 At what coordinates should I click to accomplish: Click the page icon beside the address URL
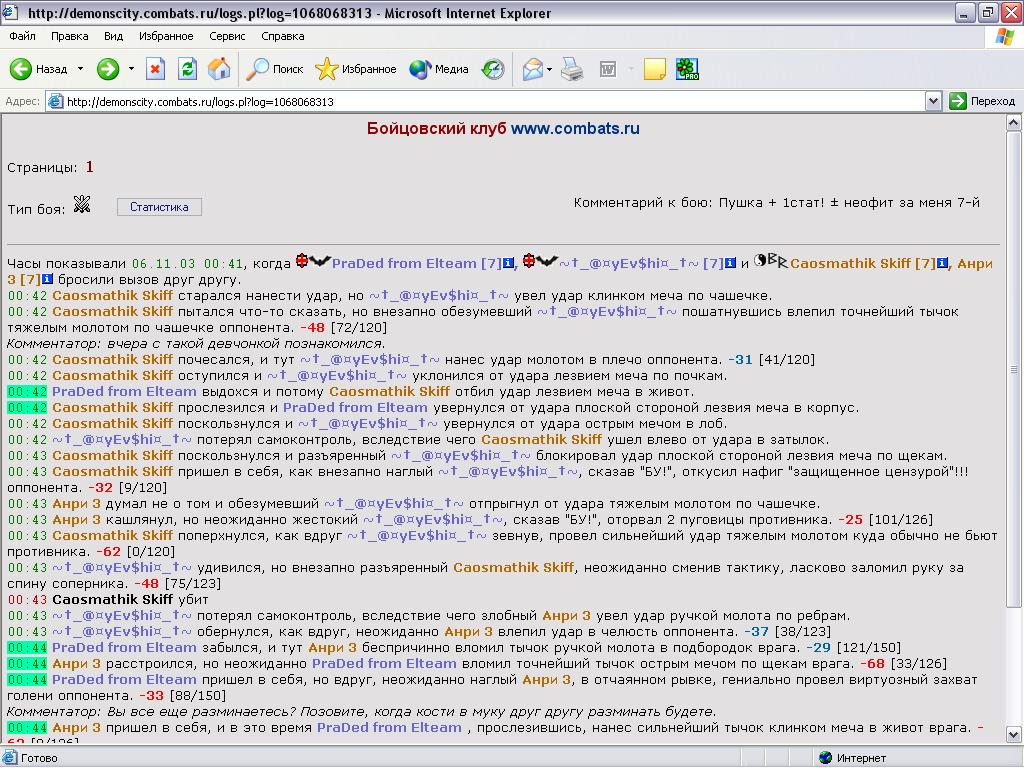(56, 101)
